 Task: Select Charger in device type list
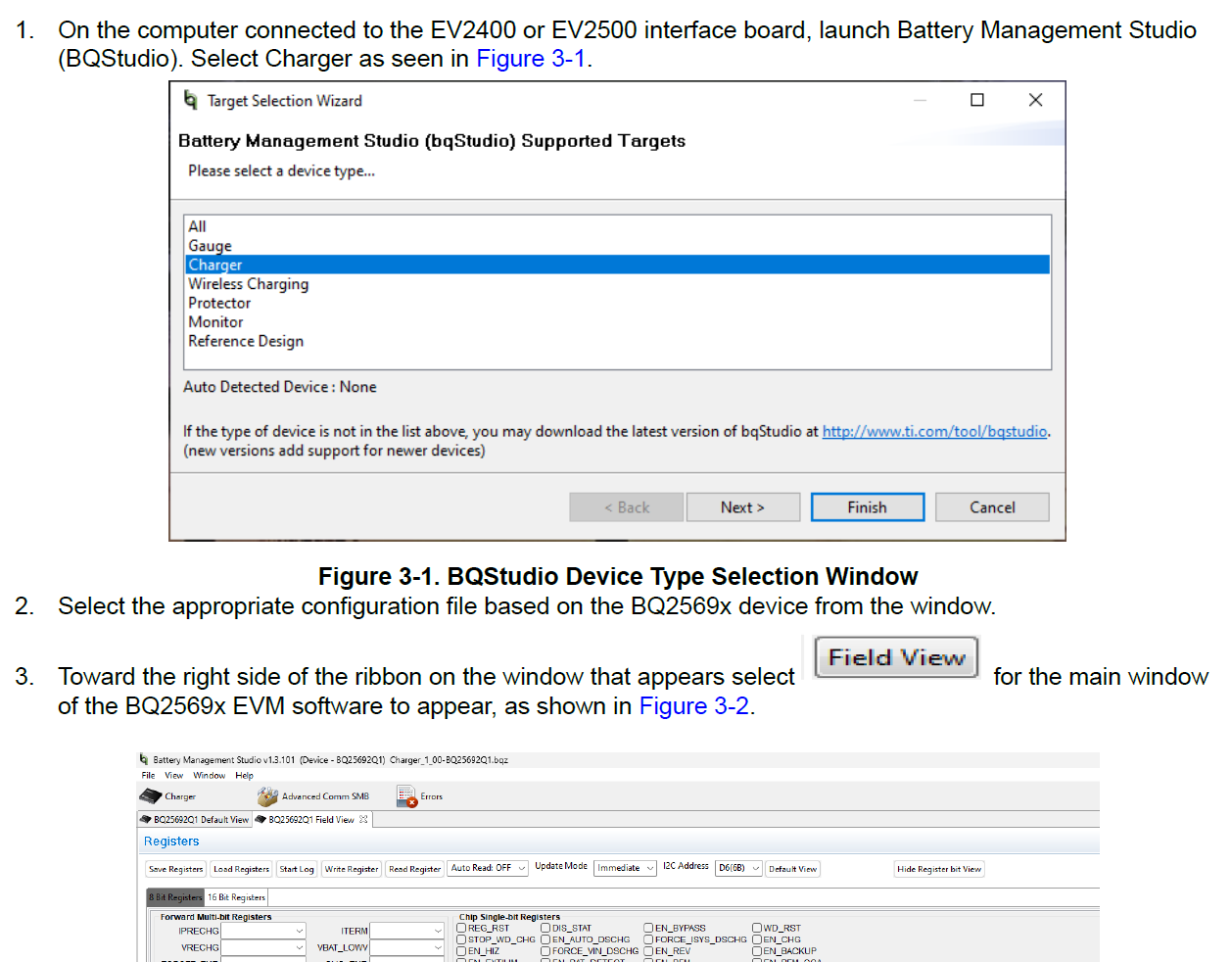coord(617,265)
